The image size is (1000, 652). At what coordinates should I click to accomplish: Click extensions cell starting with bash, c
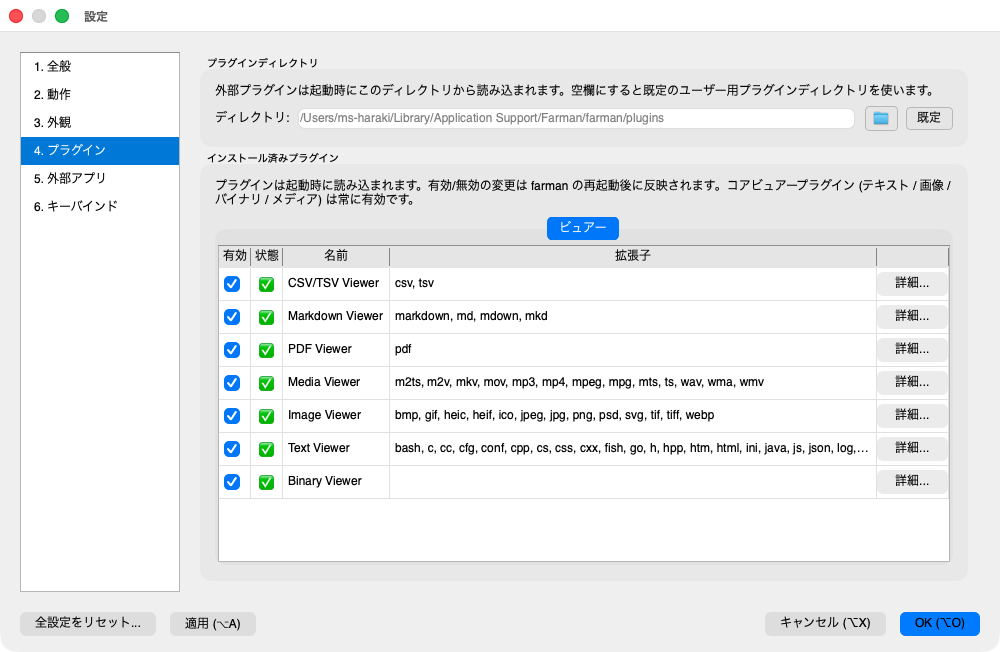(x=633, y=449)
